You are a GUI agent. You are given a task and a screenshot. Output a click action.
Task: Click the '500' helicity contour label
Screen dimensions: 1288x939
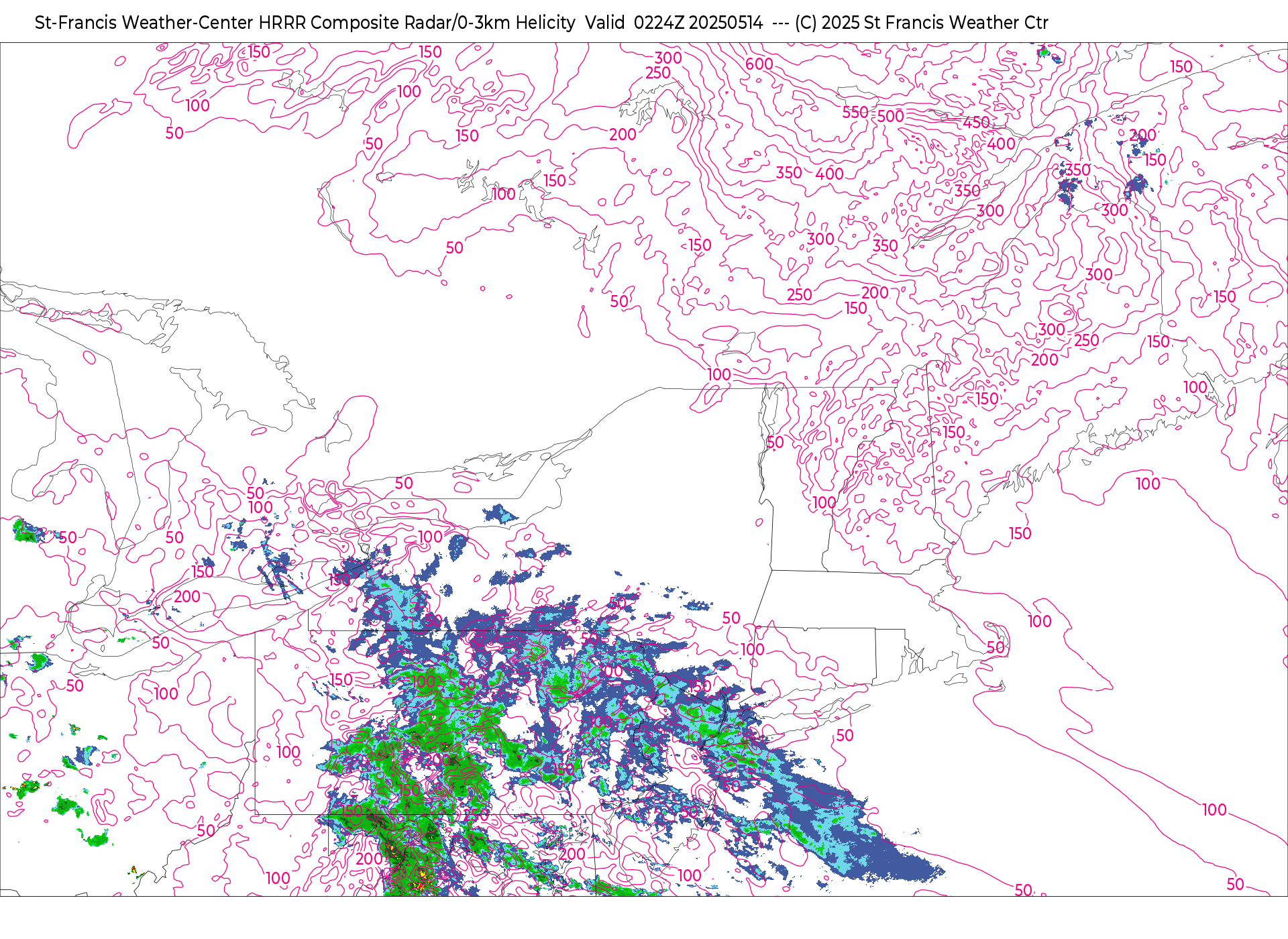pos(891,116)
